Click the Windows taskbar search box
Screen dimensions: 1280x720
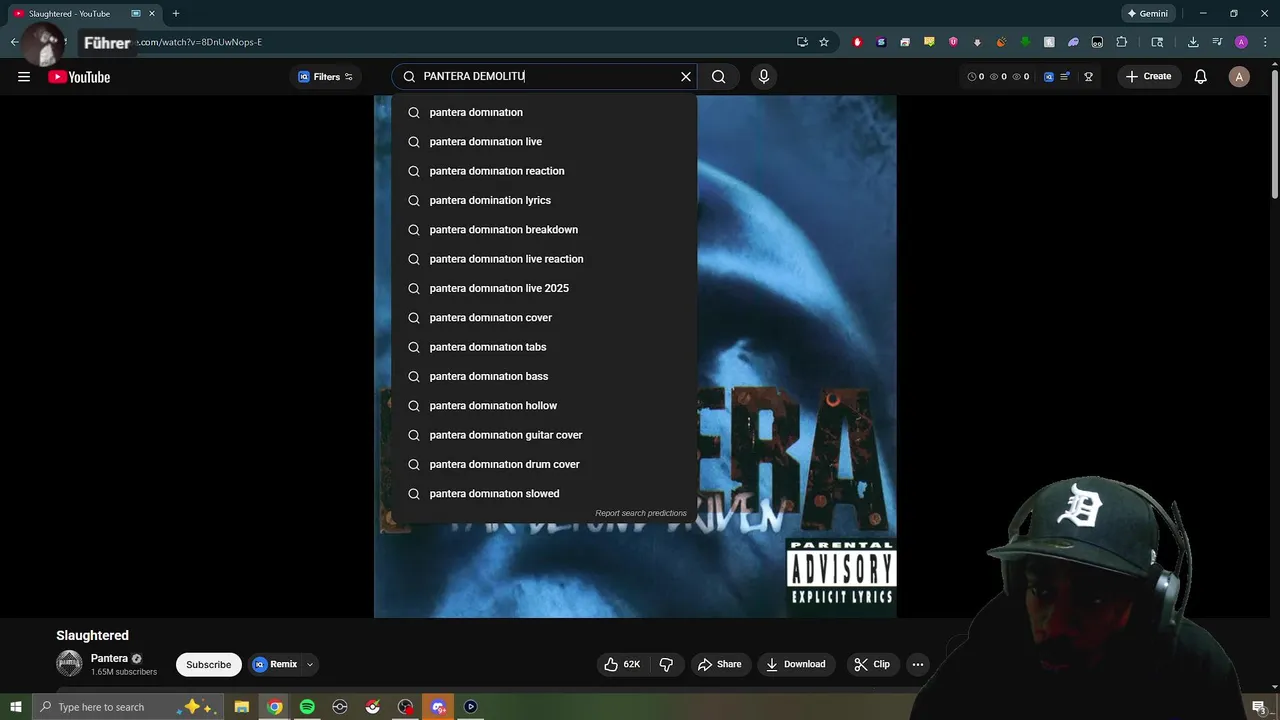tap(130, 707)
